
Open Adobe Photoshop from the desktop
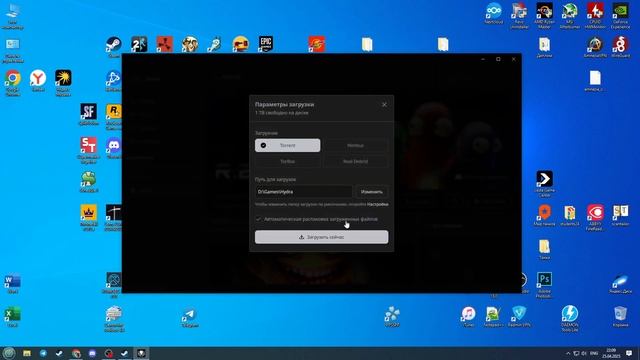(x=544, y=285)
